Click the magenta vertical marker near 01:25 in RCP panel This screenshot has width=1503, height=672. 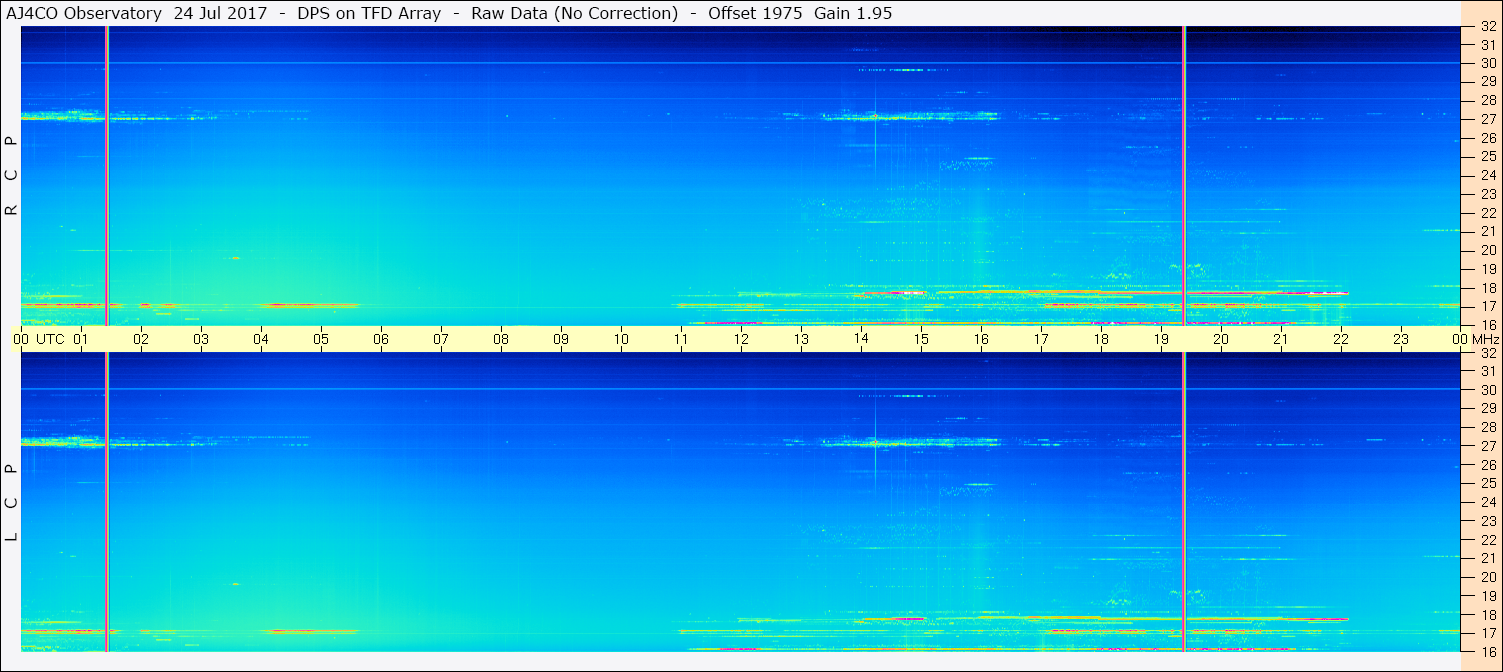[106, 175]
